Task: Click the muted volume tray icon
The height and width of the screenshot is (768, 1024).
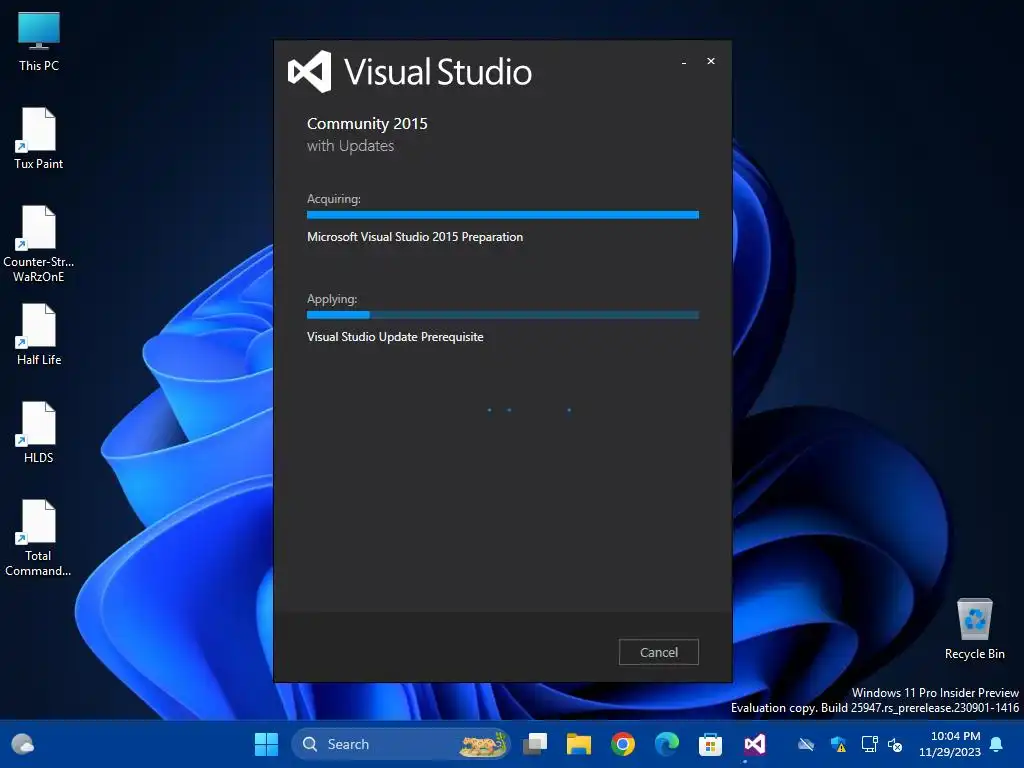Action: (x=895, y=744)
